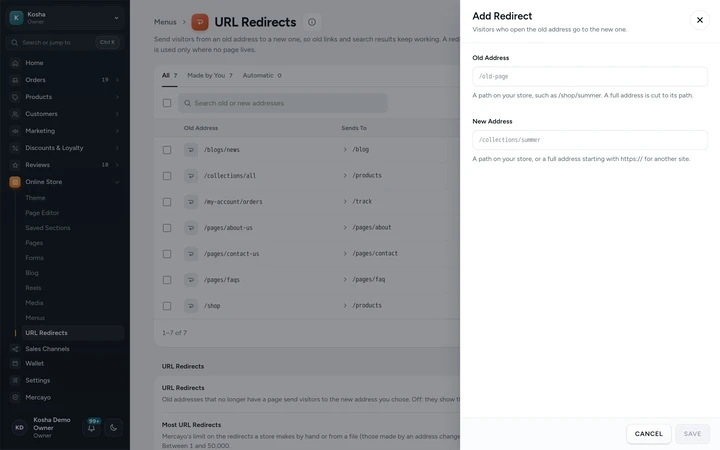Image resolution: width=720 pixels, height=450 pixels.
Task: Open Media in sidebar submenu
Action: tap(34, 303)
